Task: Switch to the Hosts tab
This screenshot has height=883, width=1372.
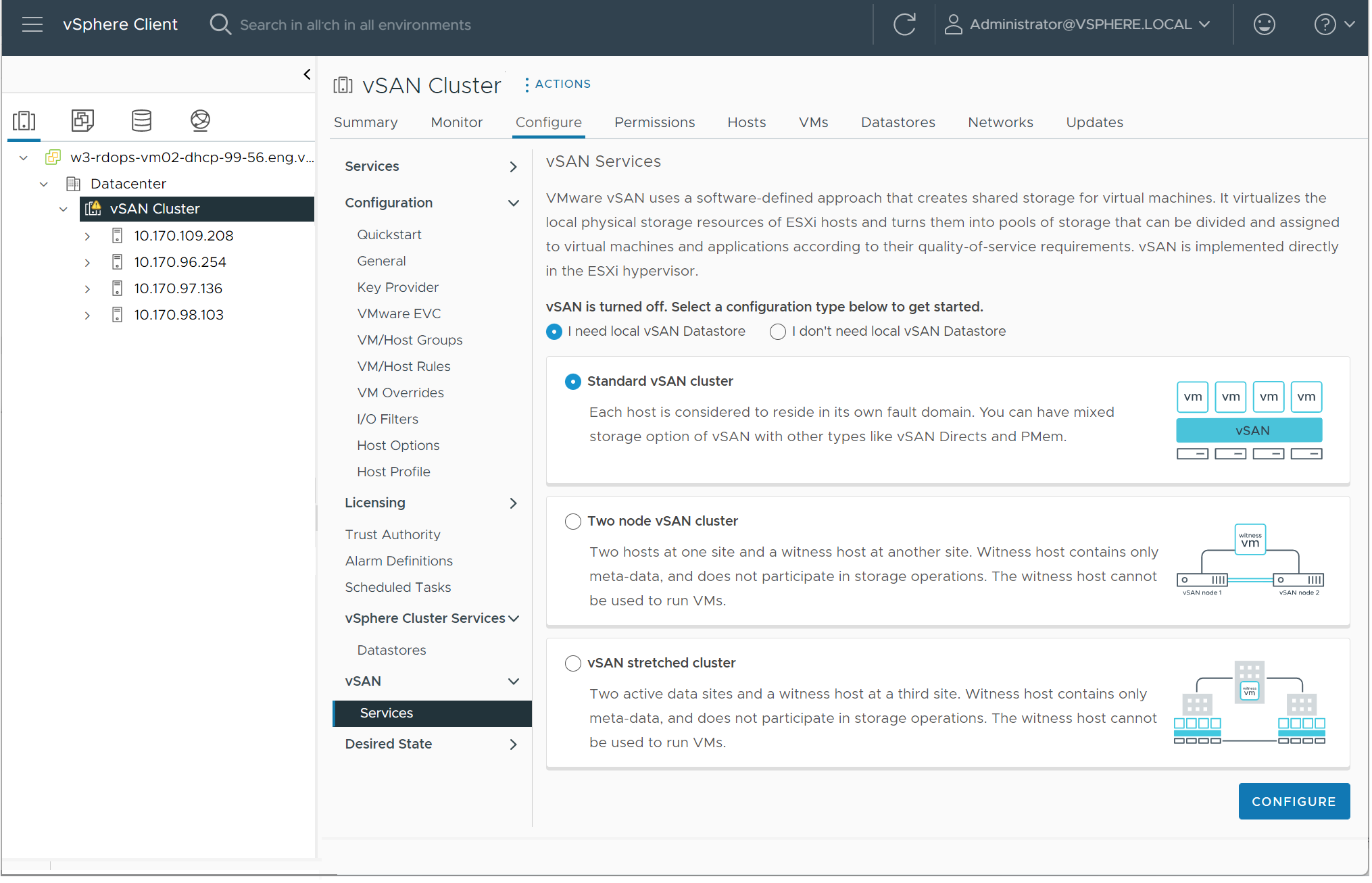Action: [x=746, y=122]
